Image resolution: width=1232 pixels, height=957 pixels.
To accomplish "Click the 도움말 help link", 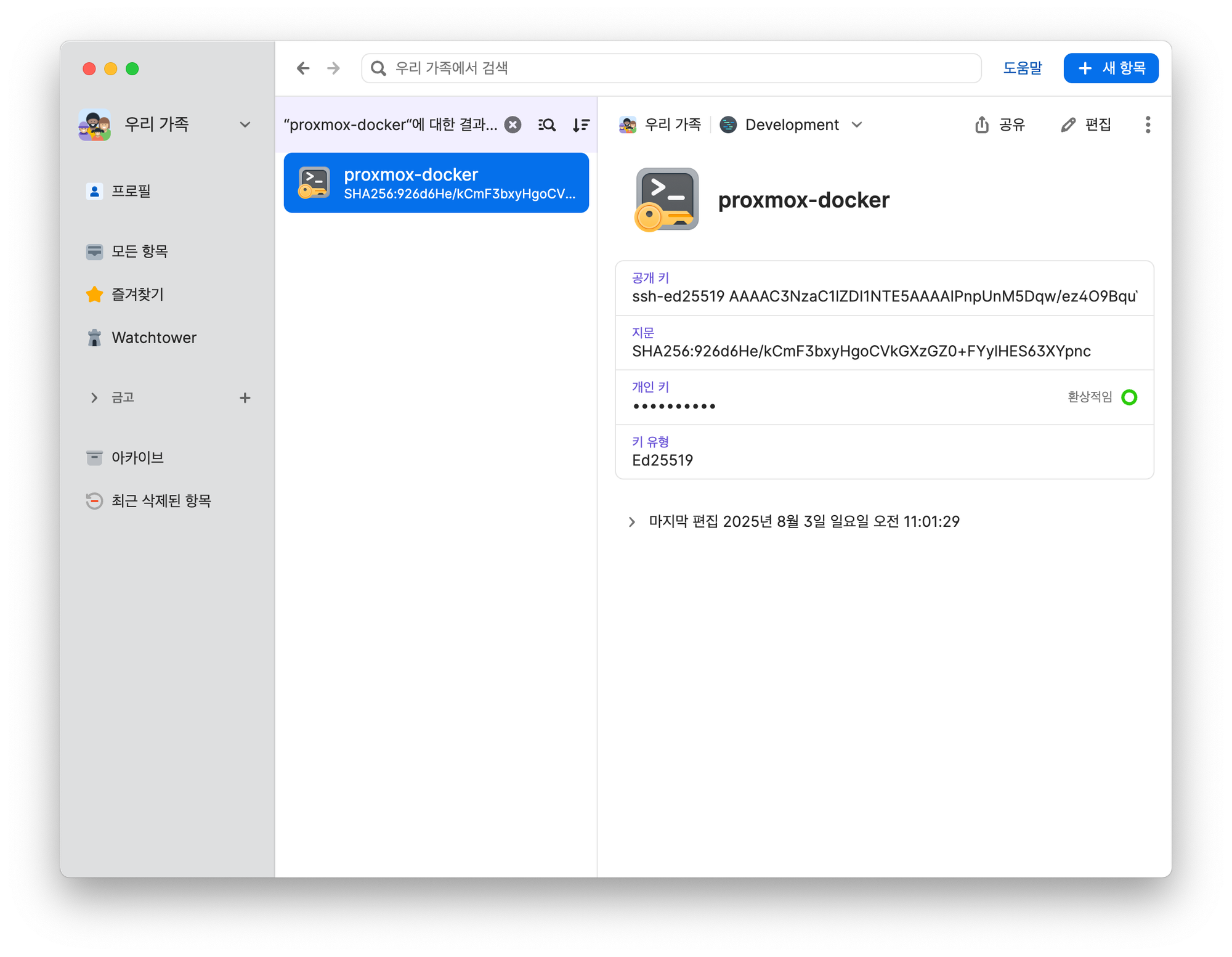I will 1022,68.
